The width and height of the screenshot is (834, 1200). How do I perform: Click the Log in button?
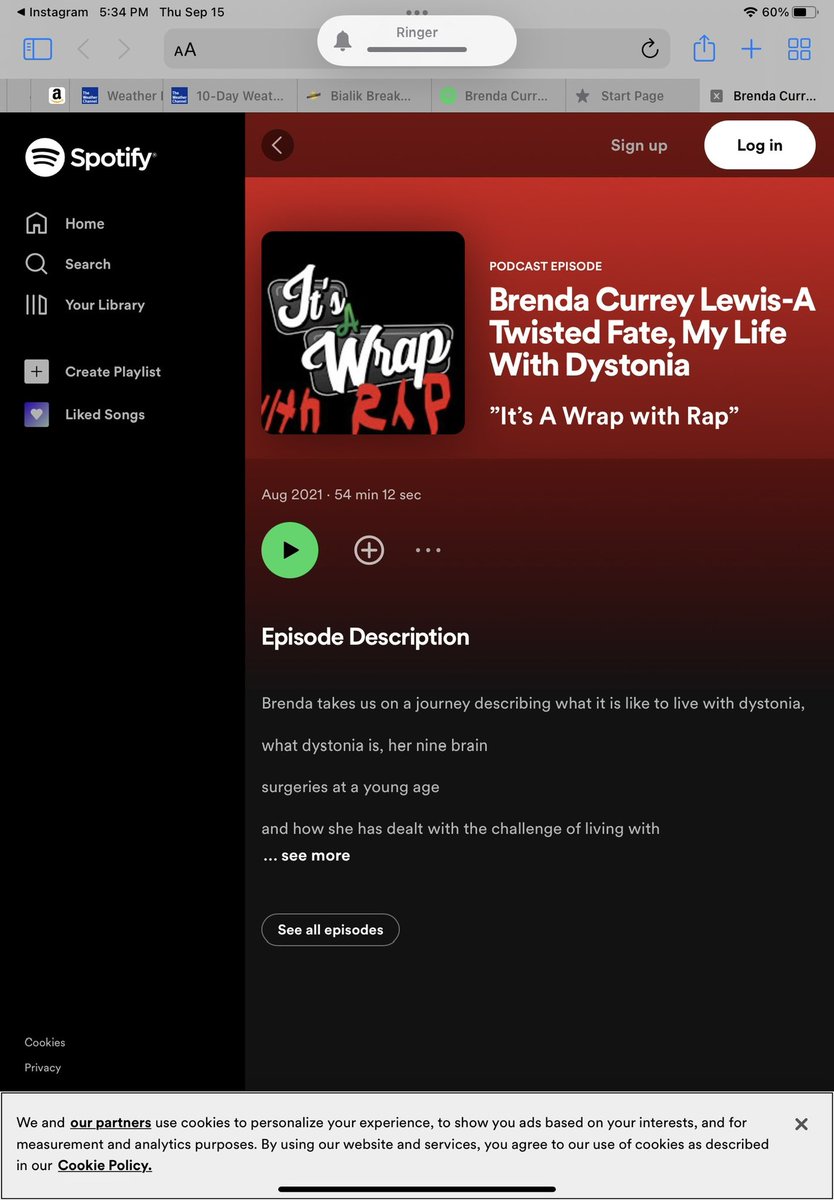pos(760,145)
